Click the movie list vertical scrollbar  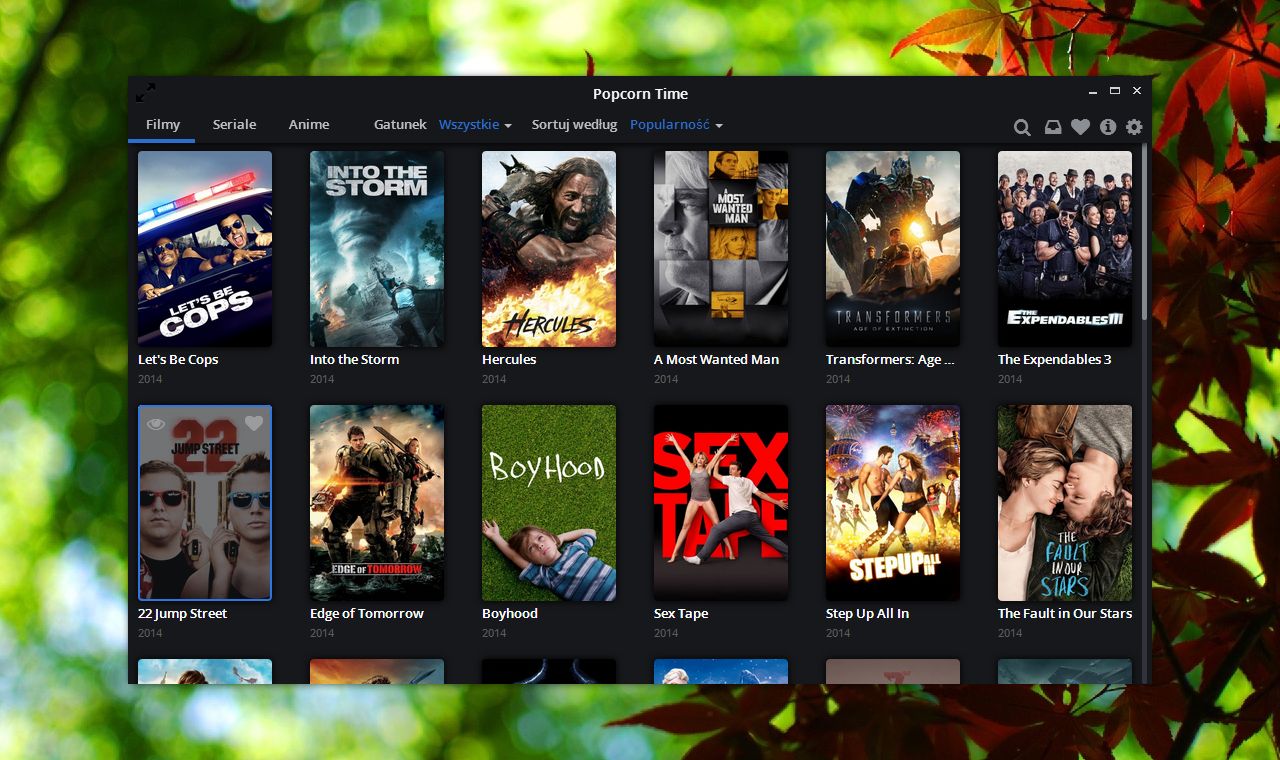click(1145, 232)
